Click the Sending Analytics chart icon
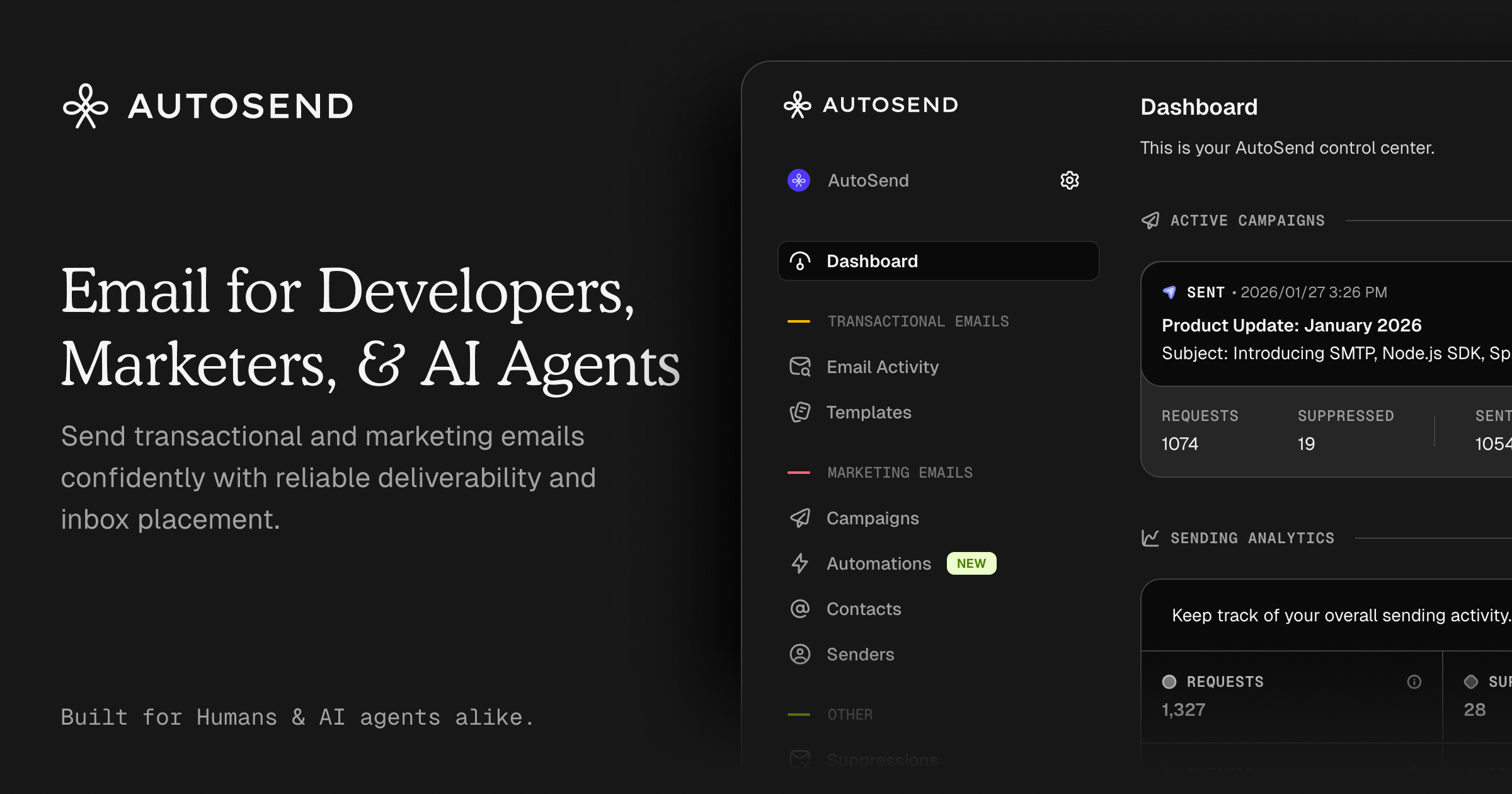 (1150, 538)
